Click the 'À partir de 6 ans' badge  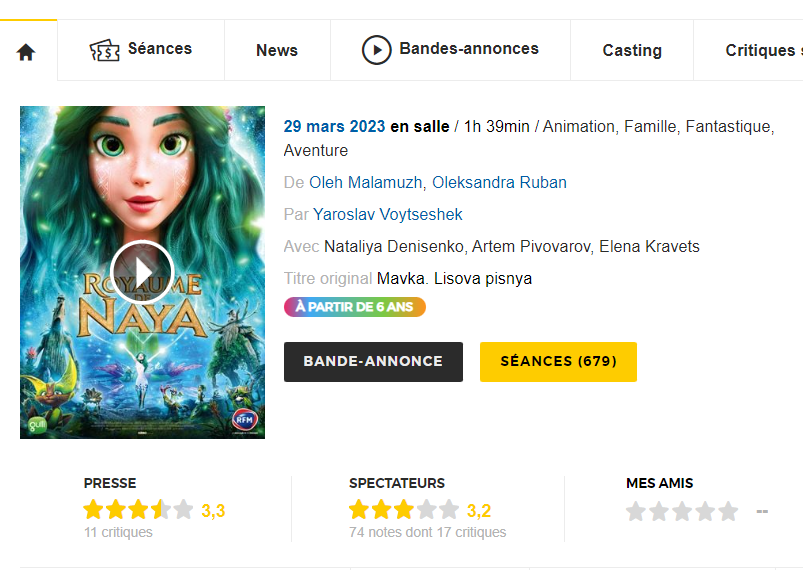pos(355,307)
